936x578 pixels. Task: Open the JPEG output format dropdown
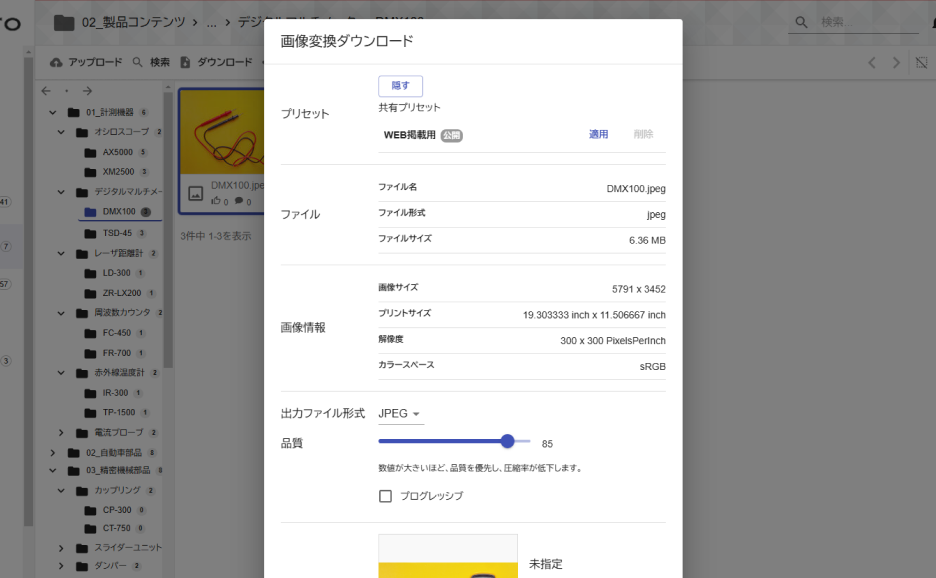[x=399, y=411]
